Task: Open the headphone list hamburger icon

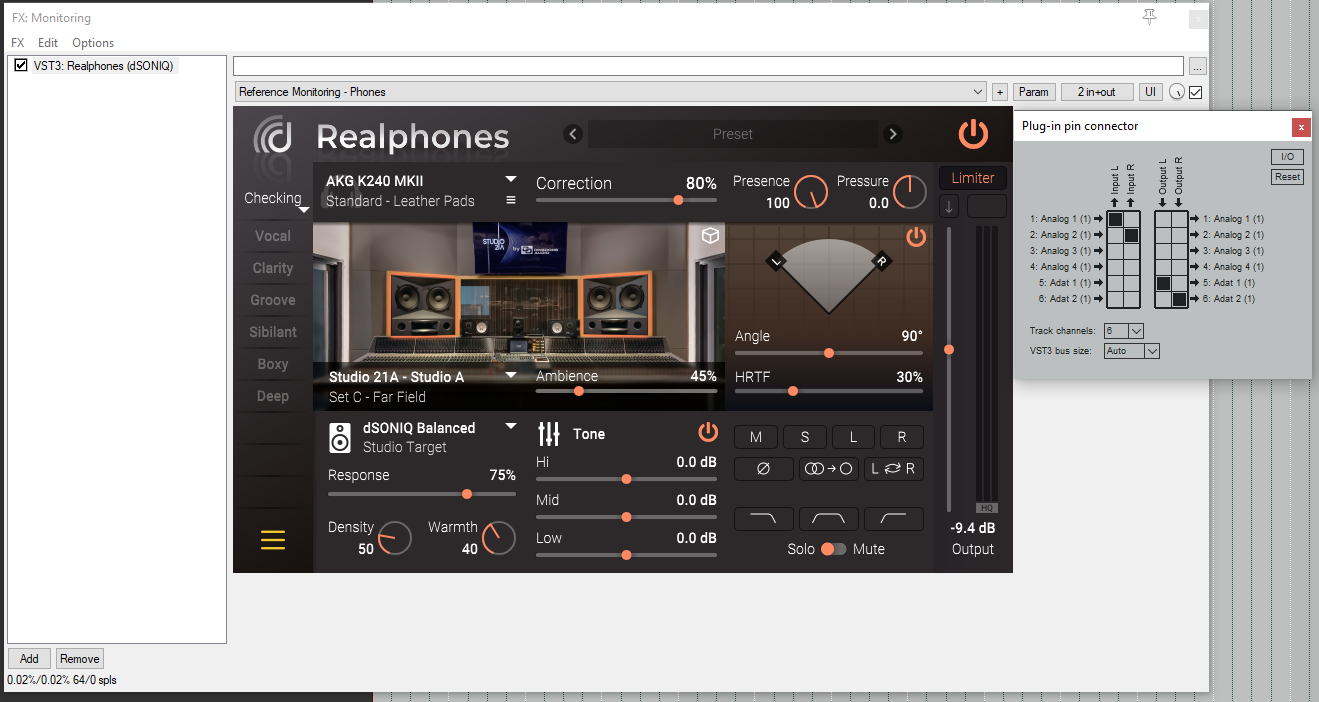Action: click(511, 200)
